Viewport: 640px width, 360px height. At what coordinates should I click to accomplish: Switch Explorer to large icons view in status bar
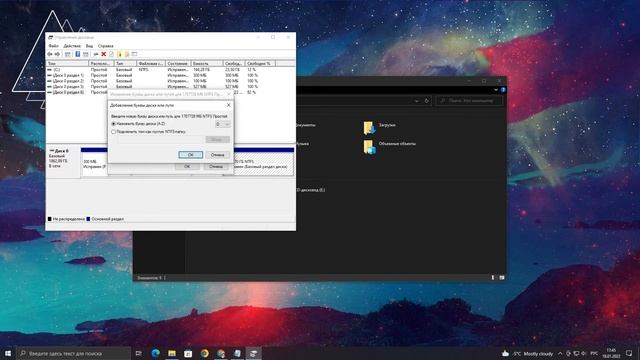(x=502, y=278)
